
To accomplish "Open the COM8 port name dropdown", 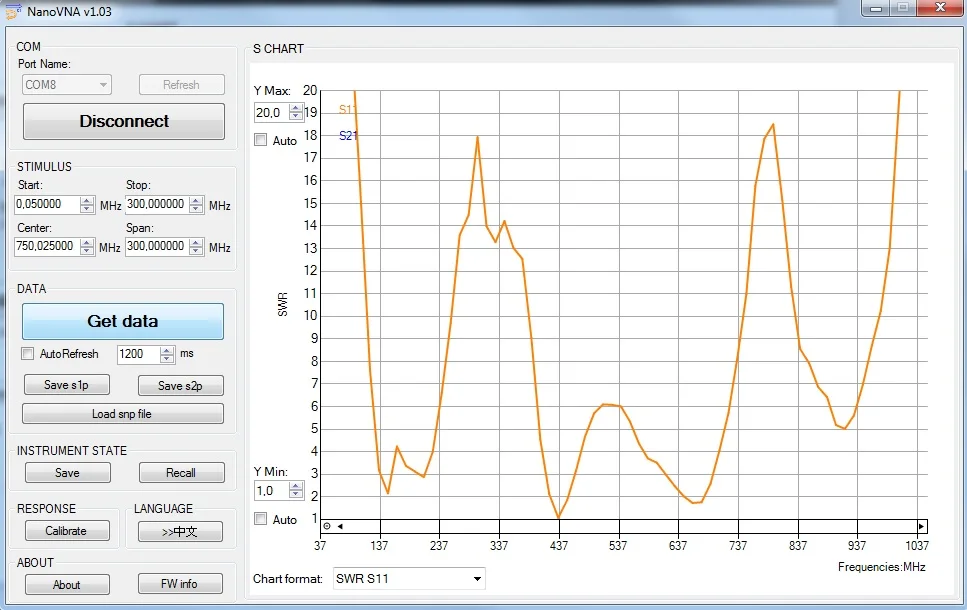I will [x=67, y=84].
